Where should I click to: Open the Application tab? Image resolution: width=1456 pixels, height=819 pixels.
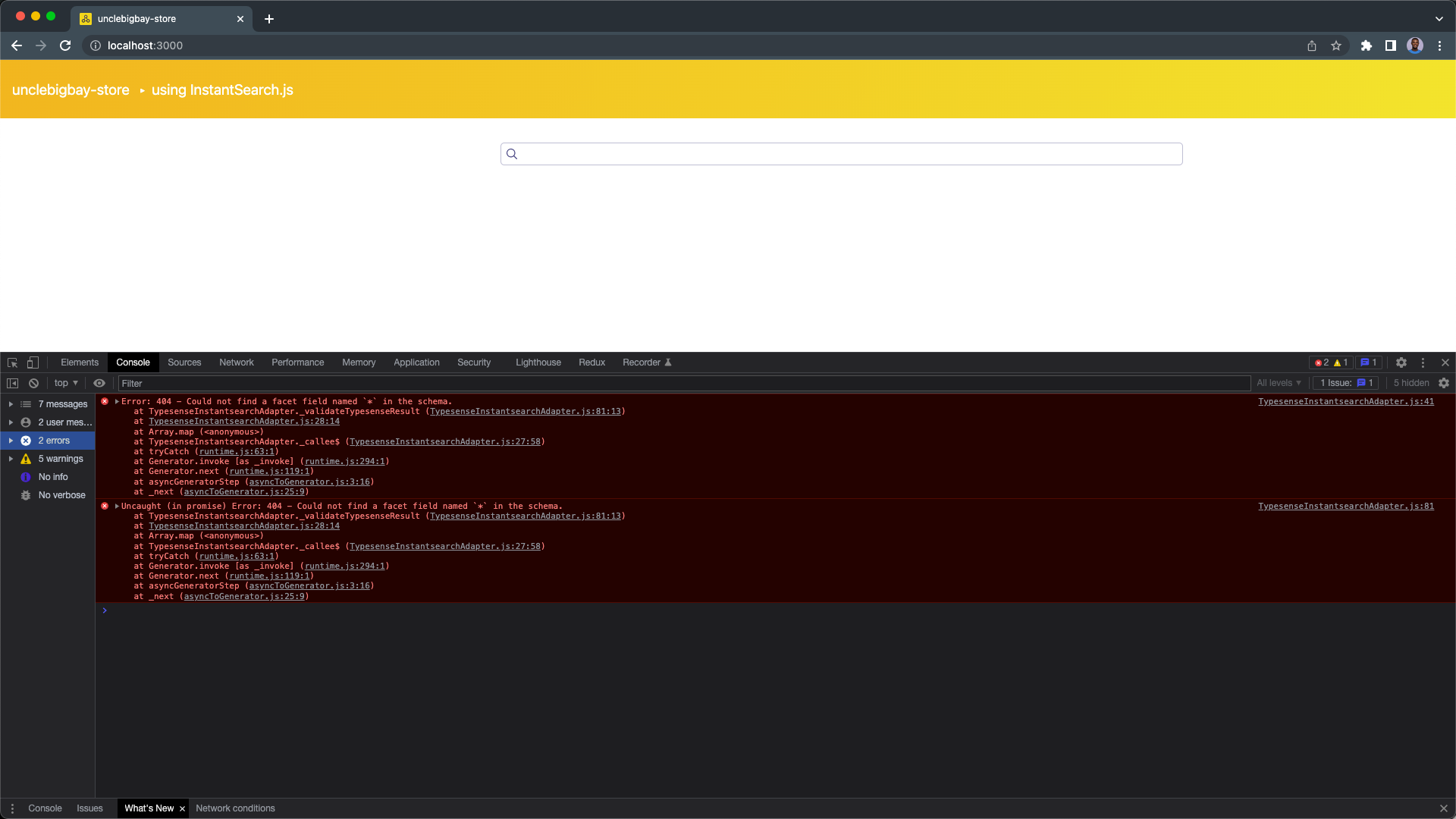point(416,362)
